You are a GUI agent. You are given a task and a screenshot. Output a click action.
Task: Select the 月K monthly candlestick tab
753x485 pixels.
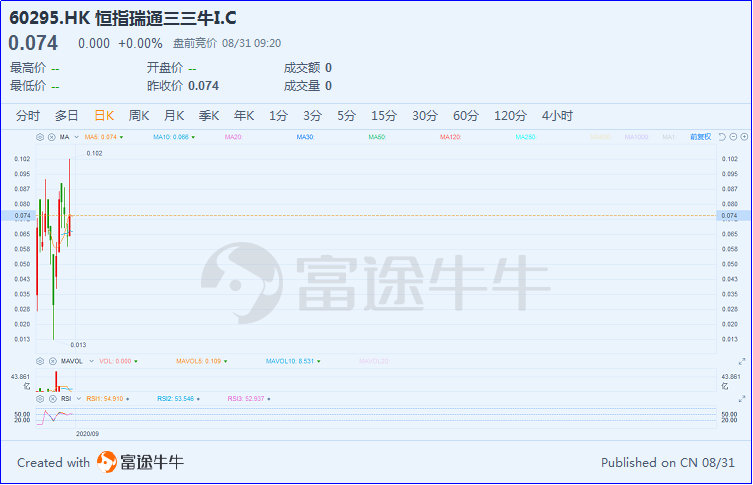tap(174, 116)
